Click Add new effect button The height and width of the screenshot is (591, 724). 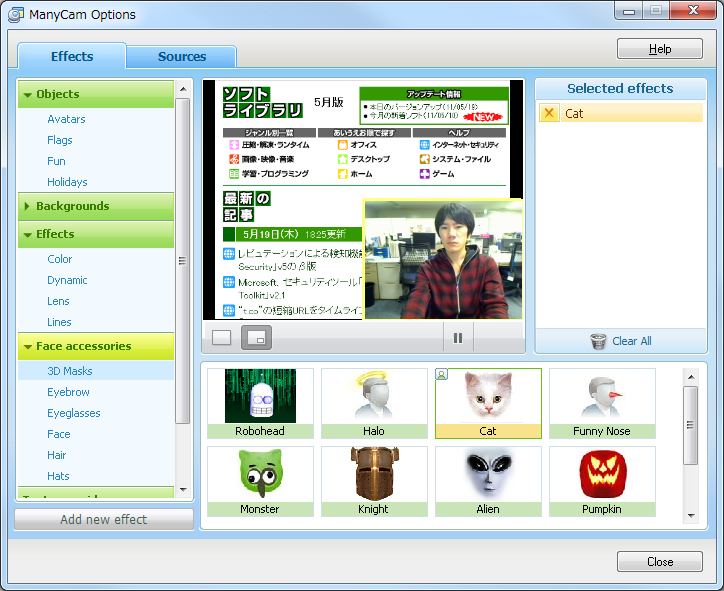pyautogui.click(x=104, y=519)
